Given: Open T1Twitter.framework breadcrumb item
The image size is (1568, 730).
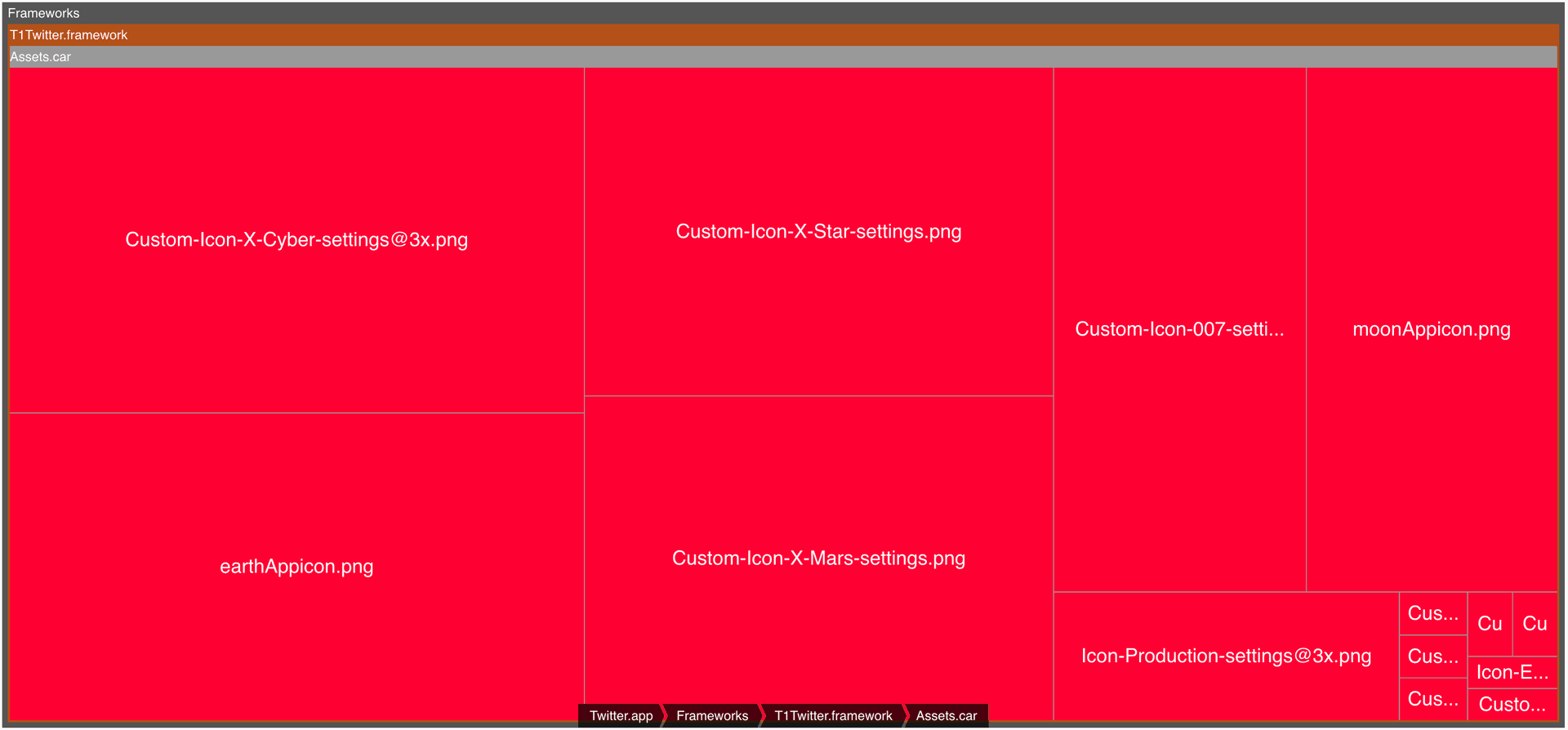Looking at the screenshot, I should [x=833, y=715].
